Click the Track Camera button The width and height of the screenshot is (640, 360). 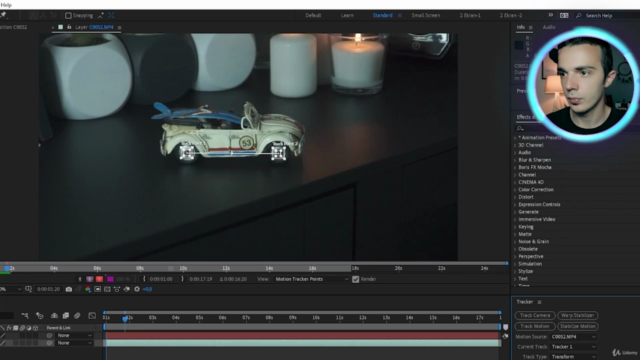535,315
